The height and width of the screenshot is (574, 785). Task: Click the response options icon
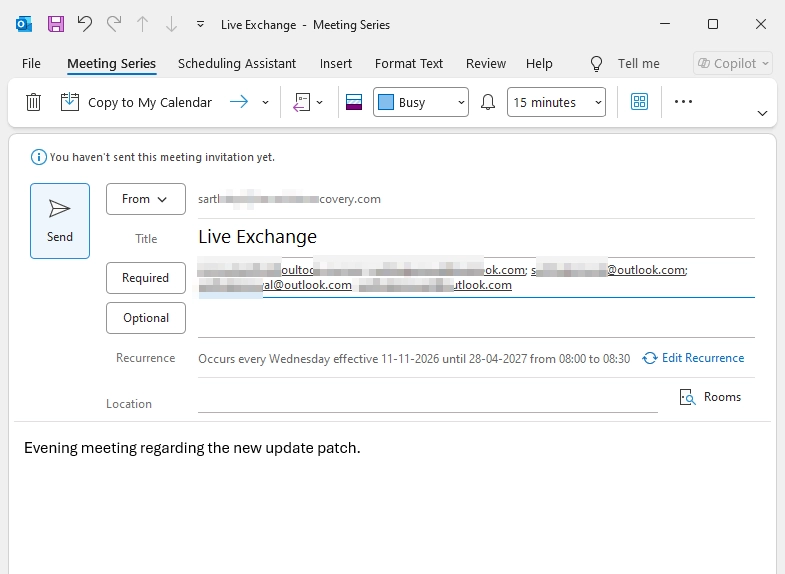[301, 102]
